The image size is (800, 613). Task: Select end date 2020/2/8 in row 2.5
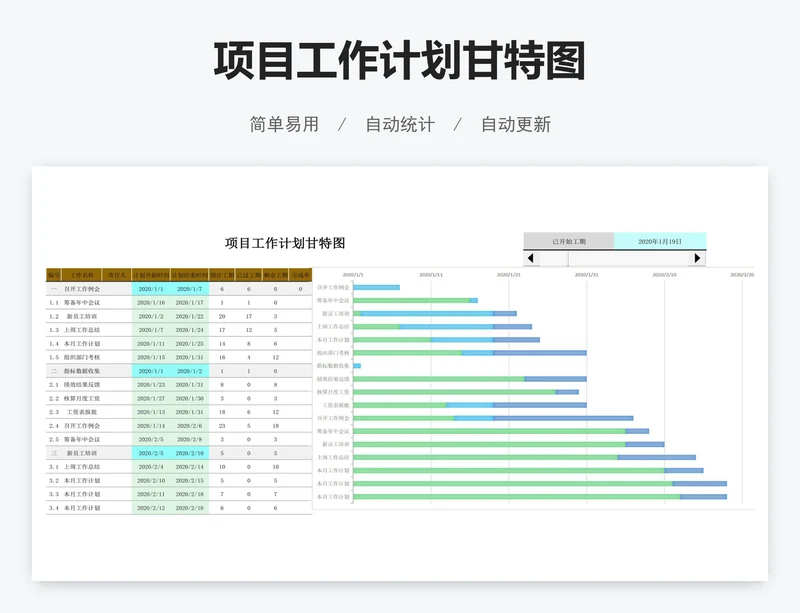pyautogui.click(x=189, y=439)
